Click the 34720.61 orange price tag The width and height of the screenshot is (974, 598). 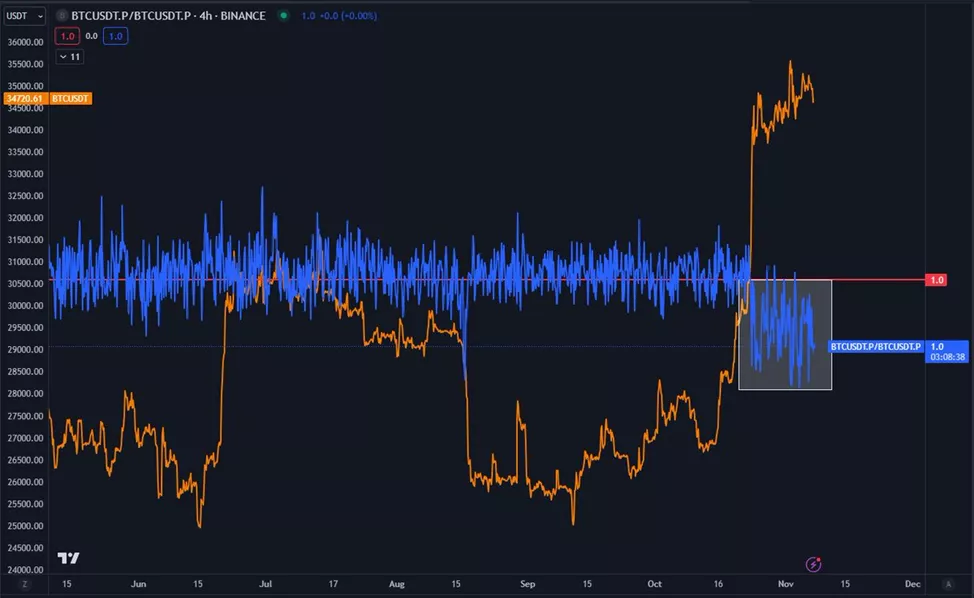24,98
